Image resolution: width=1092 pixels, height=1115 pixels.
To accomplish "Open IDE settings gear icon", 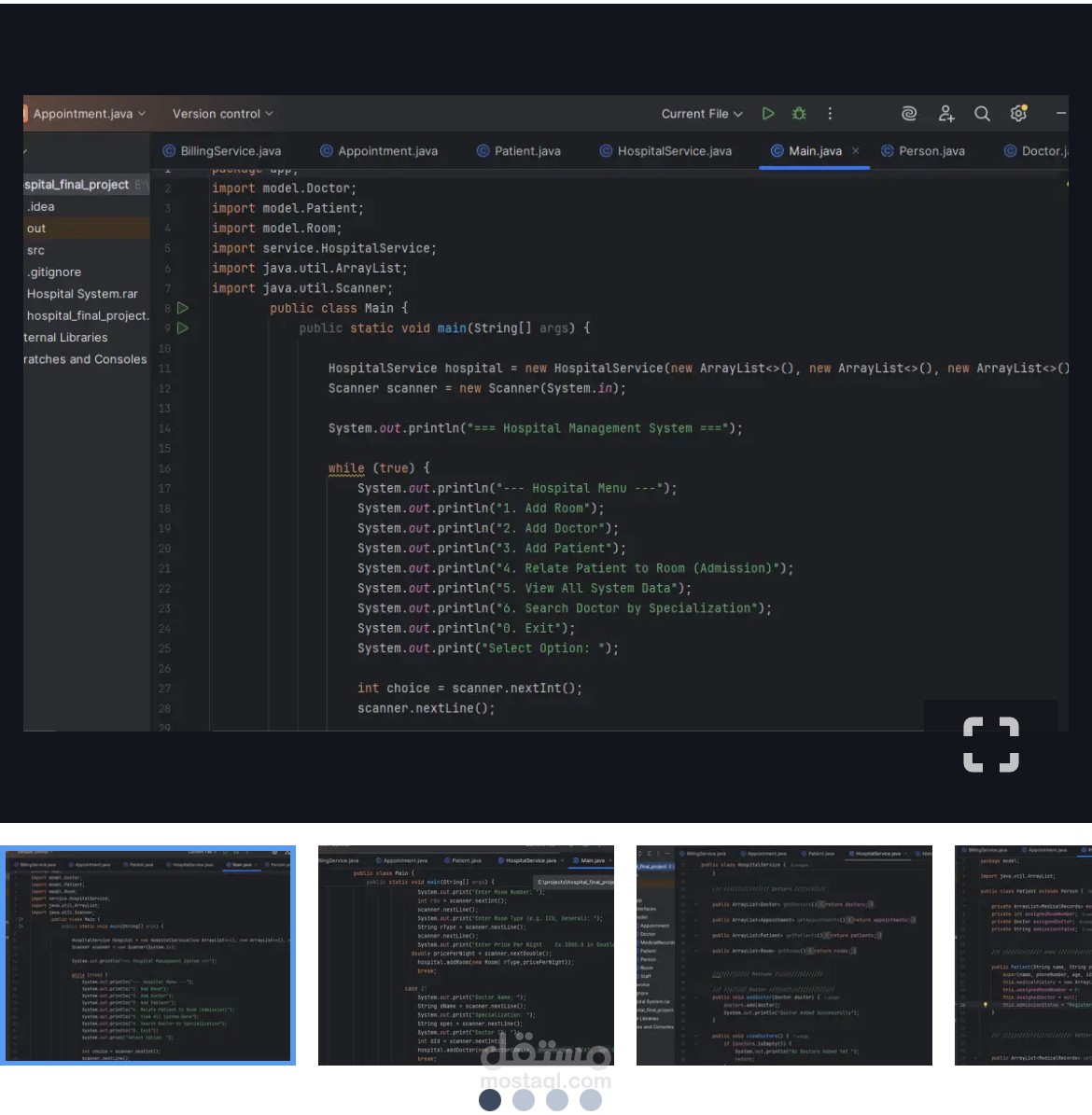I will click(1018, 114).
